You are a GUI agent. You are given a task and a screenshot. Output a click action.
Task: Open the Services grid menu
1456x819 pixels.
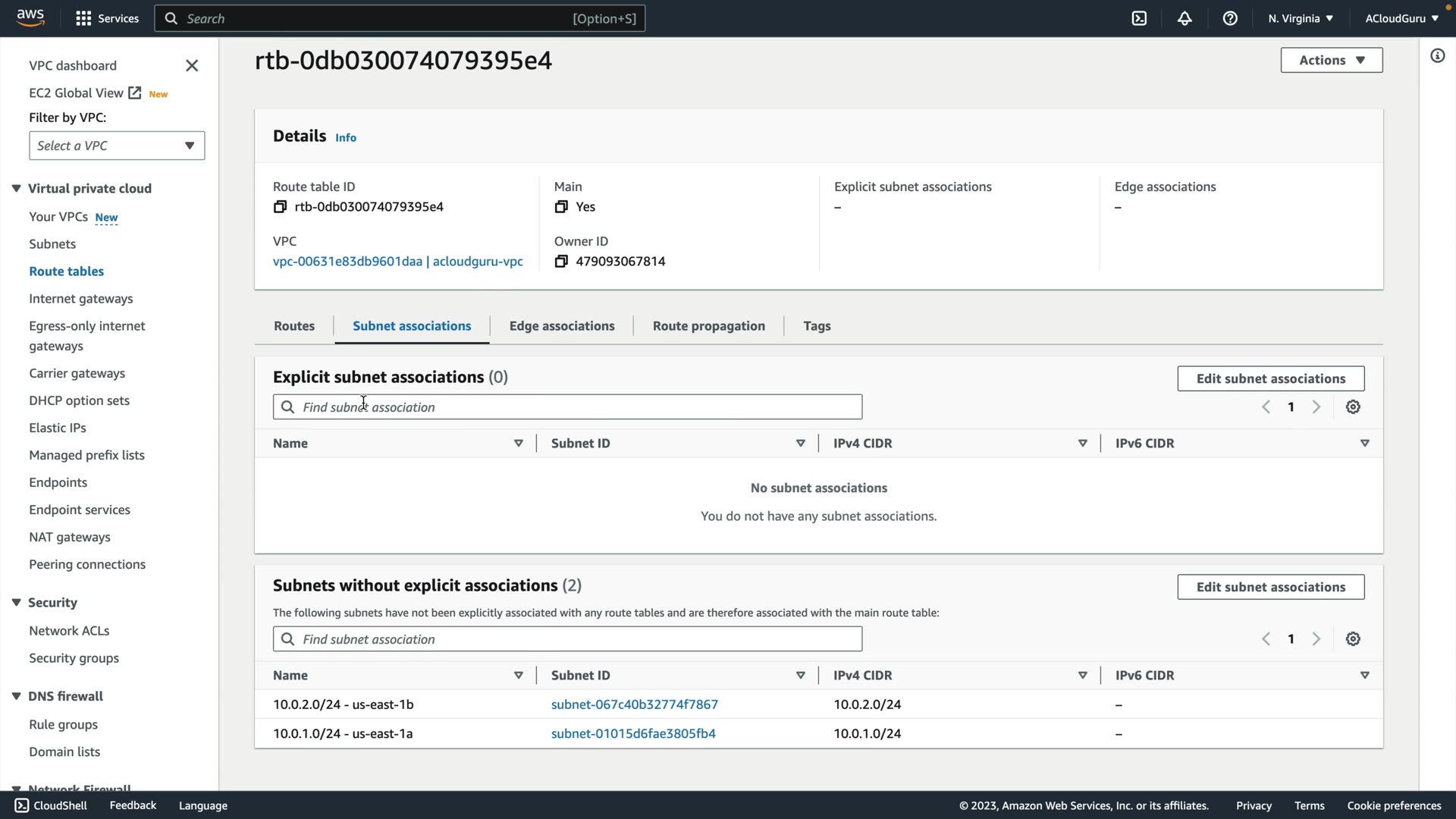(x=107, y=18)
